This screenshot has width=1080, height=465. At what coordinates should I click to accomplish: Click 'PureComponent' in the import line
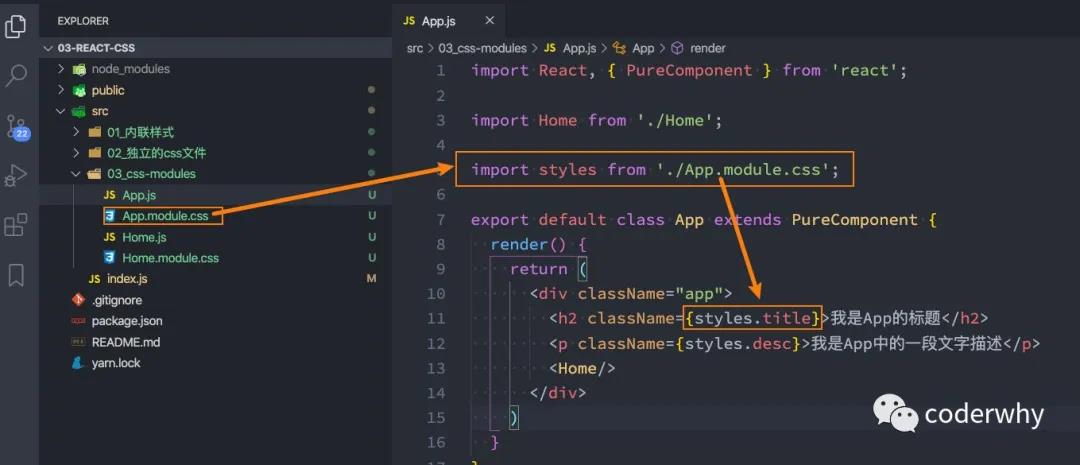point(689,70)
